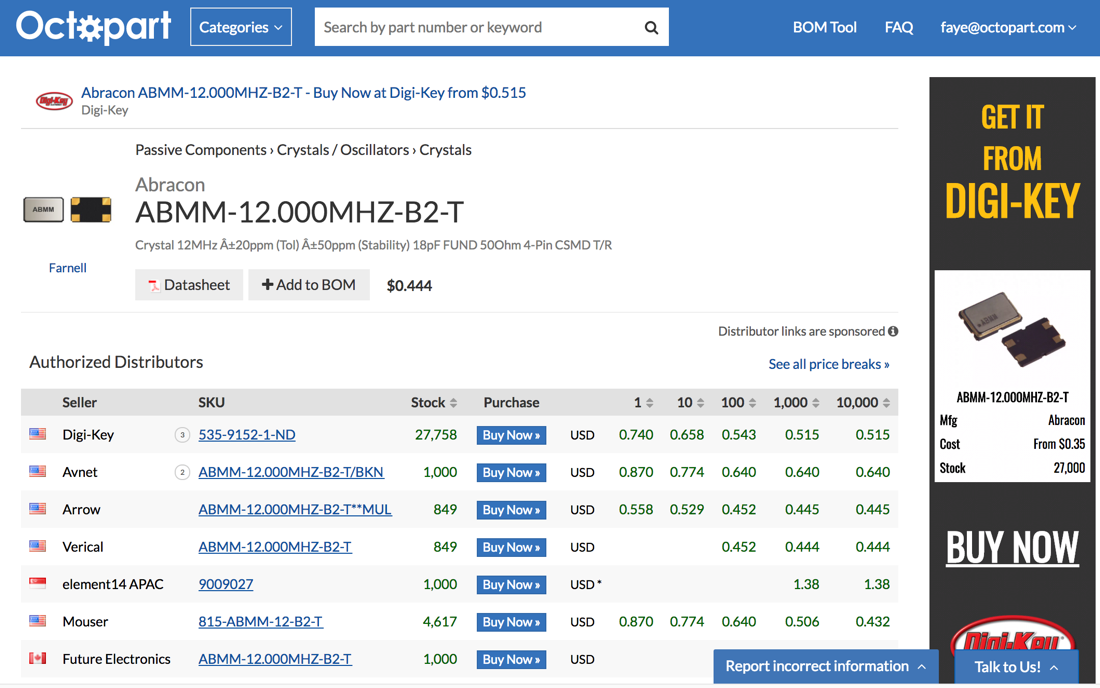Open the See all price breaks link
The image size is (1100, 688).
pos(828,364)
